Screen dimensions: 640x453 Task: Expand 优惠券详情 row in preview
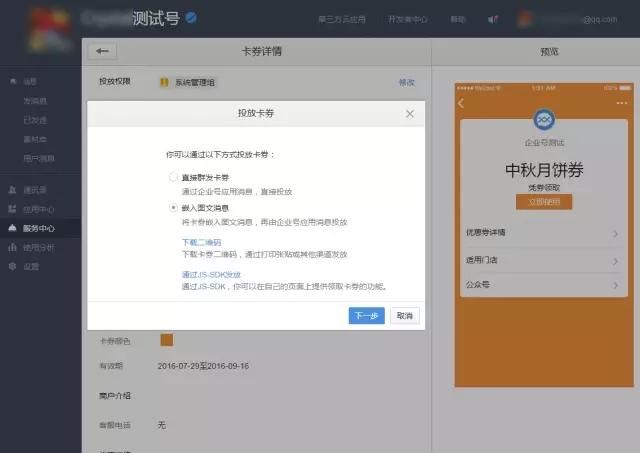click(544, 233)
